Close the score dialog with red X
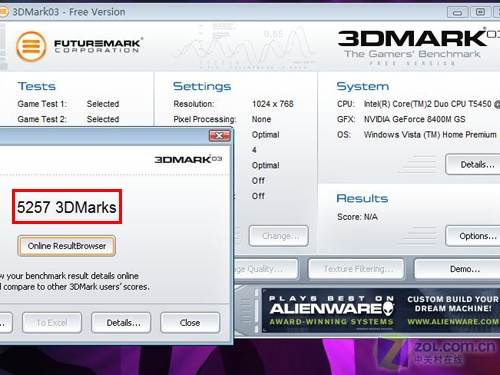 219,135
